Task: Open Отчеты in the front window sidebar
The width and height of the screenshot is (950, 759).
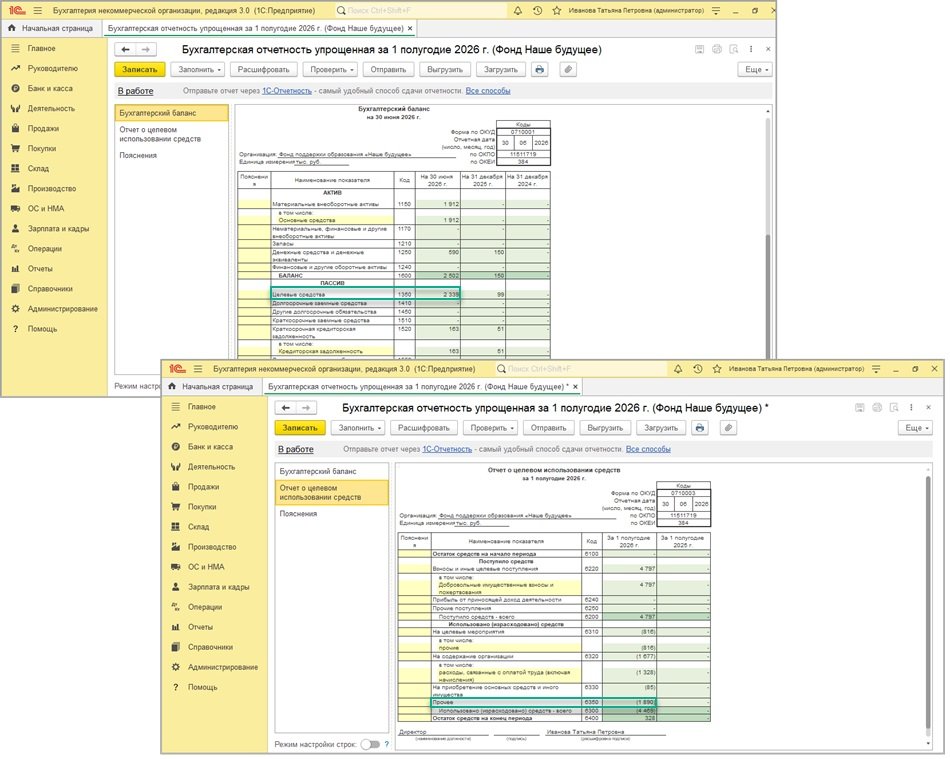Action: tap(200, 628)
